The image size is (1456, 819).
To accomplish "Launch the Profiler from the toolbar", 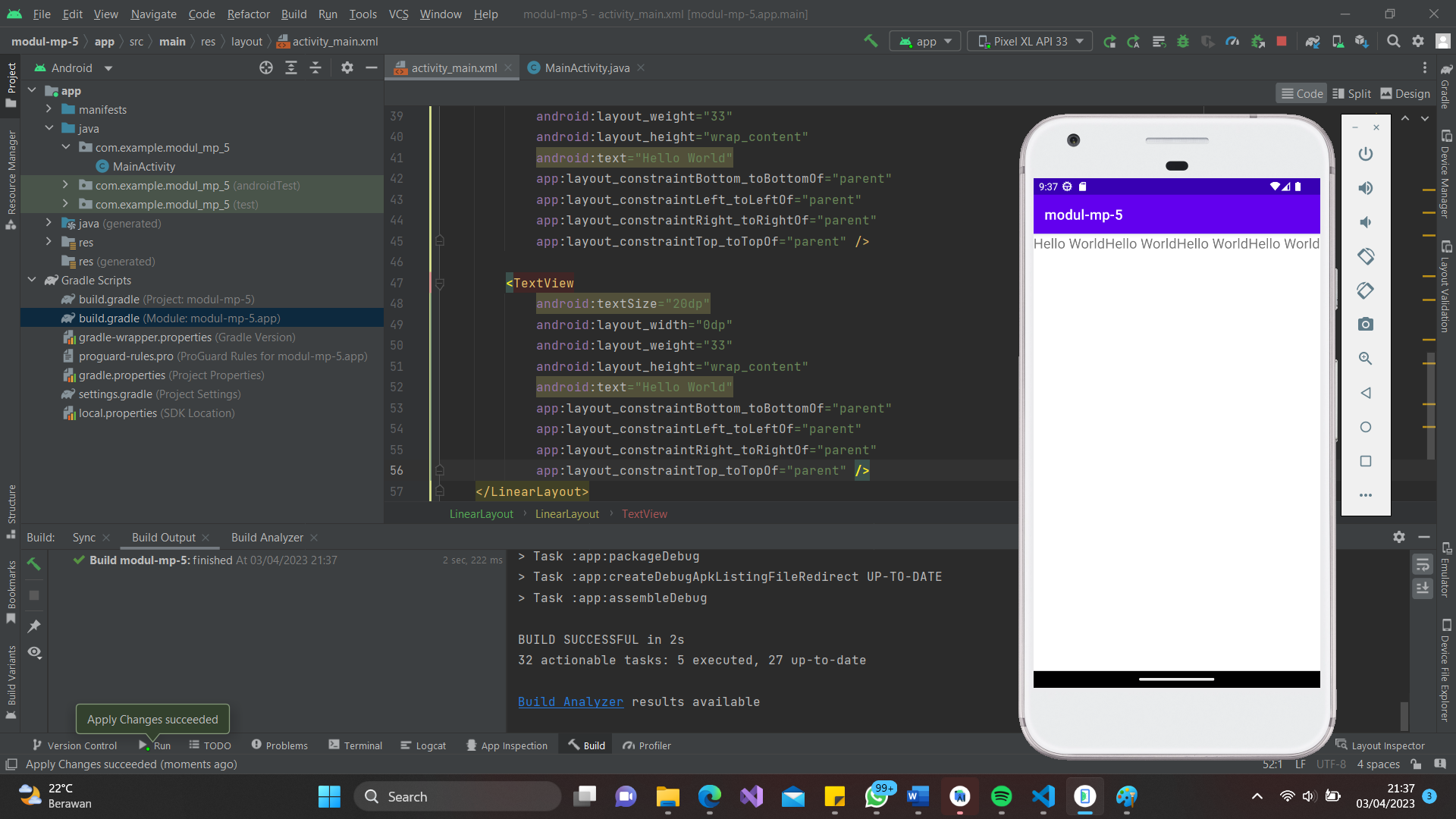I will point(1232,41).
